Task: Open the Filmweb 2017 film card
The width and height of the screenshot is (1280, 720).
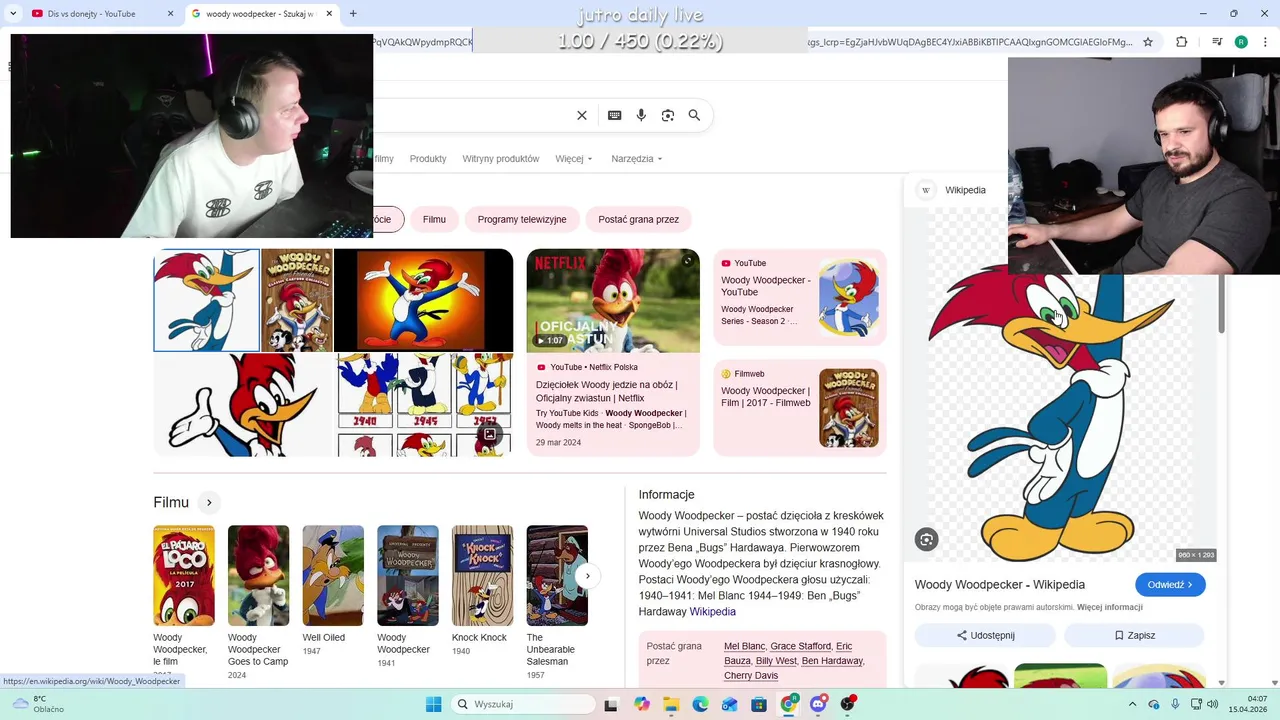Action: pos(799,408)
